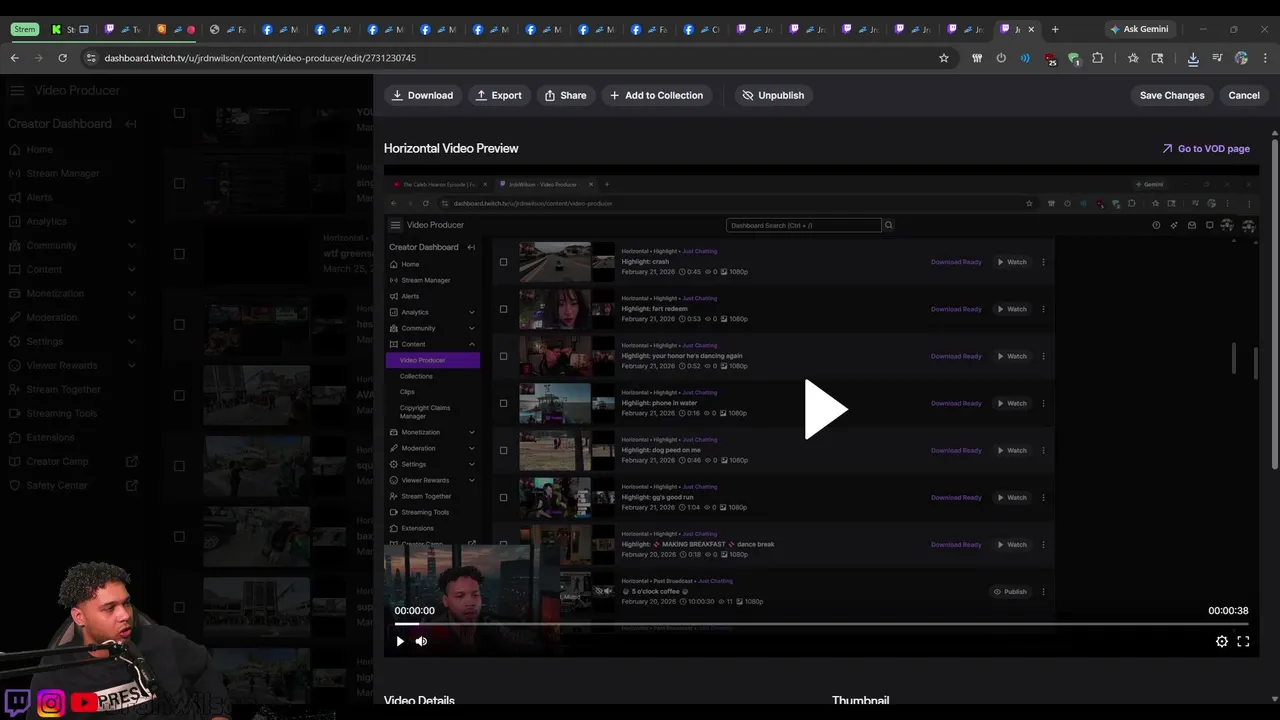Image resolution: width=1280 pixels, height=720 pixels.
Task: Expand the Monetization section chevron
Action: (132, 293)
